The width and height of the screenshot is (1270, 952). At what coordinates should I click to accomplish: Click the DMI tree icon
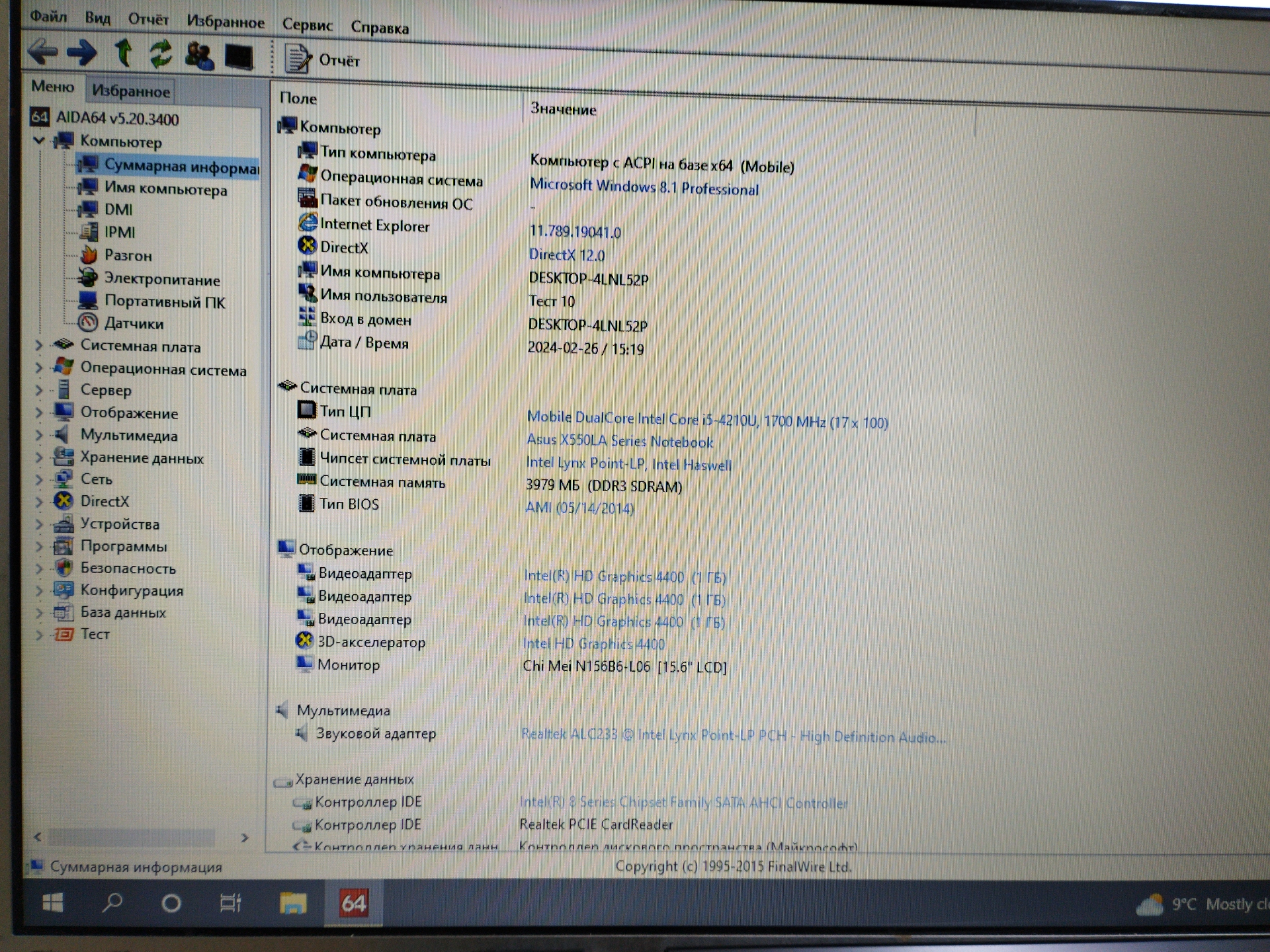87,210
